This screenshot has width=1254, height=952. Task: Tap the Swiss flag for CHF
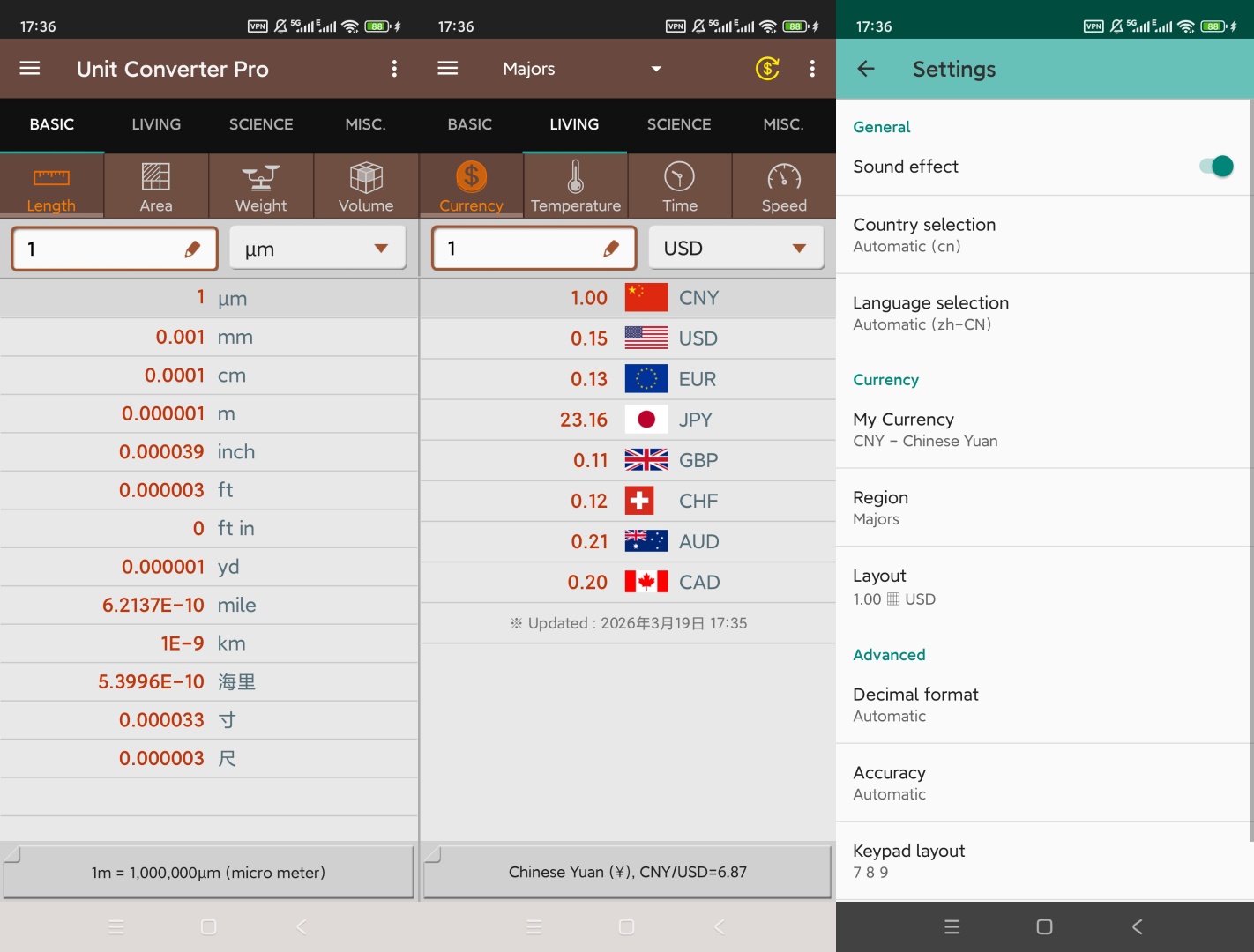[x=639, y=501]
